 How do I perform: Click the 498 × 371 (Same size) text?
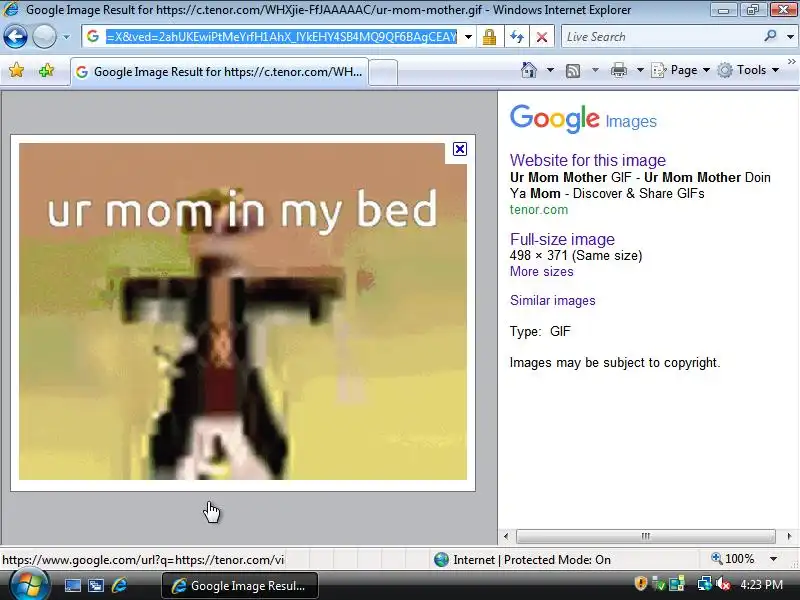tap(576, 256)
